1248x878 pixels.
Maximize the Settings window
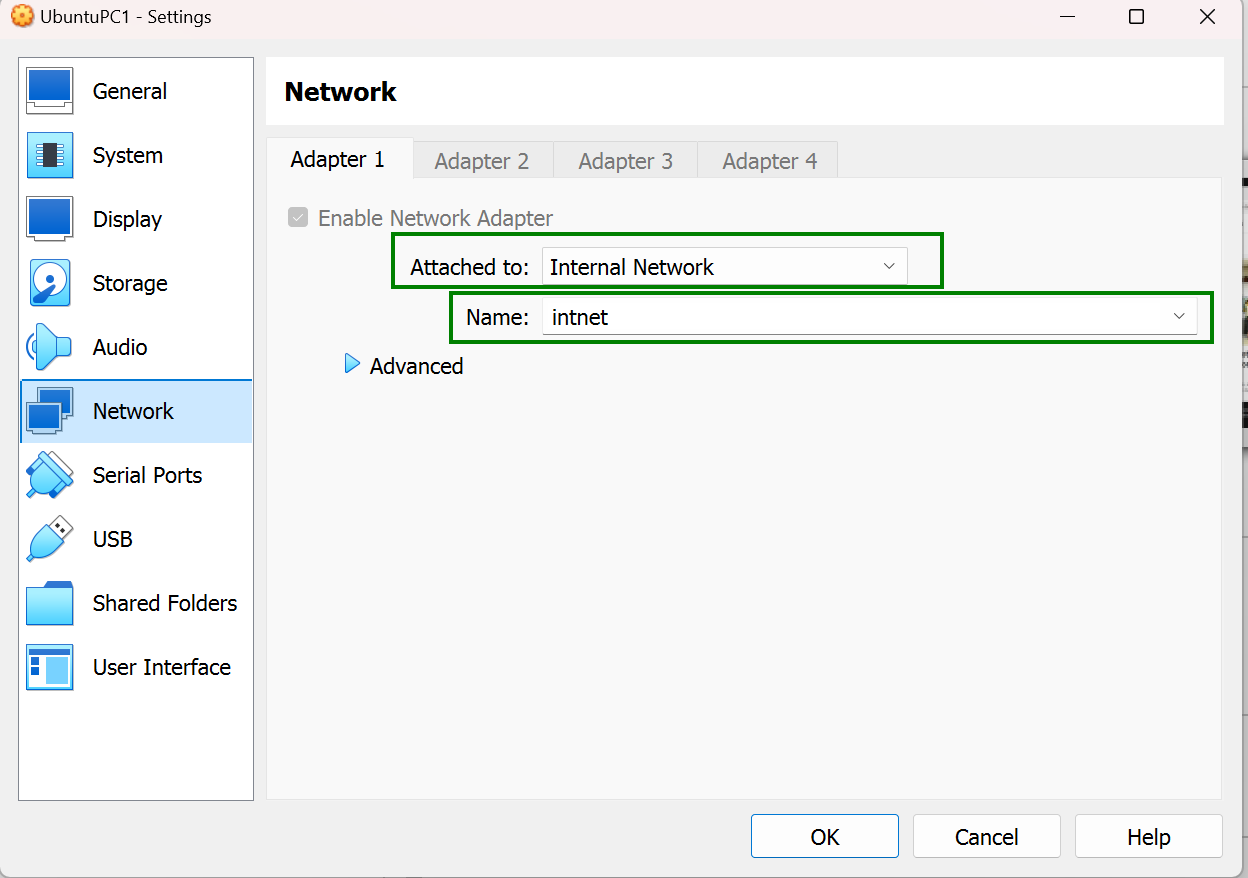(1136, 17)
